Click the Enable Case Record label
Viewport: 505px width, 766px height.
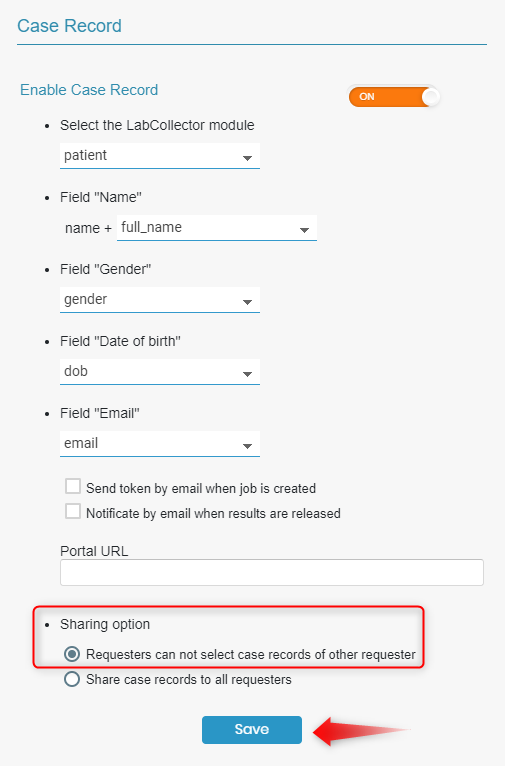coord(89,90)
